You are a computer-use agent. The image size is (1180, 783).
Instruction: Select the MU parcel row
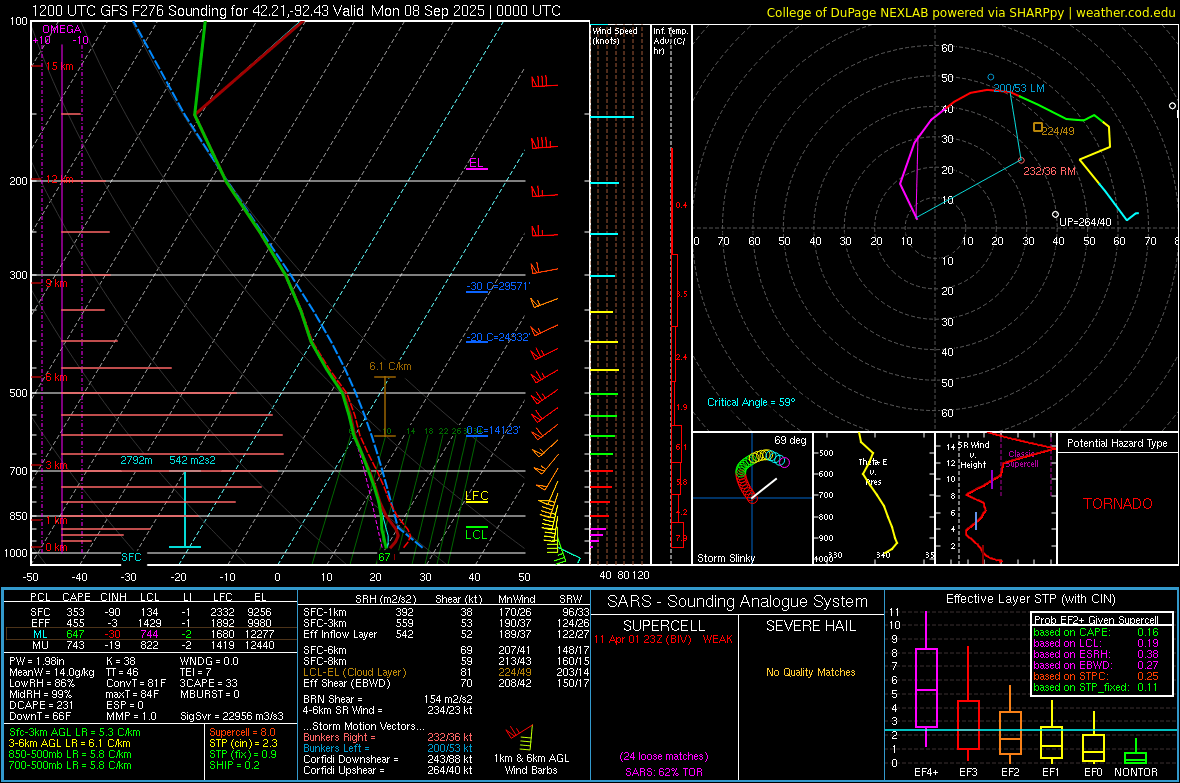[x=151, y=645]
